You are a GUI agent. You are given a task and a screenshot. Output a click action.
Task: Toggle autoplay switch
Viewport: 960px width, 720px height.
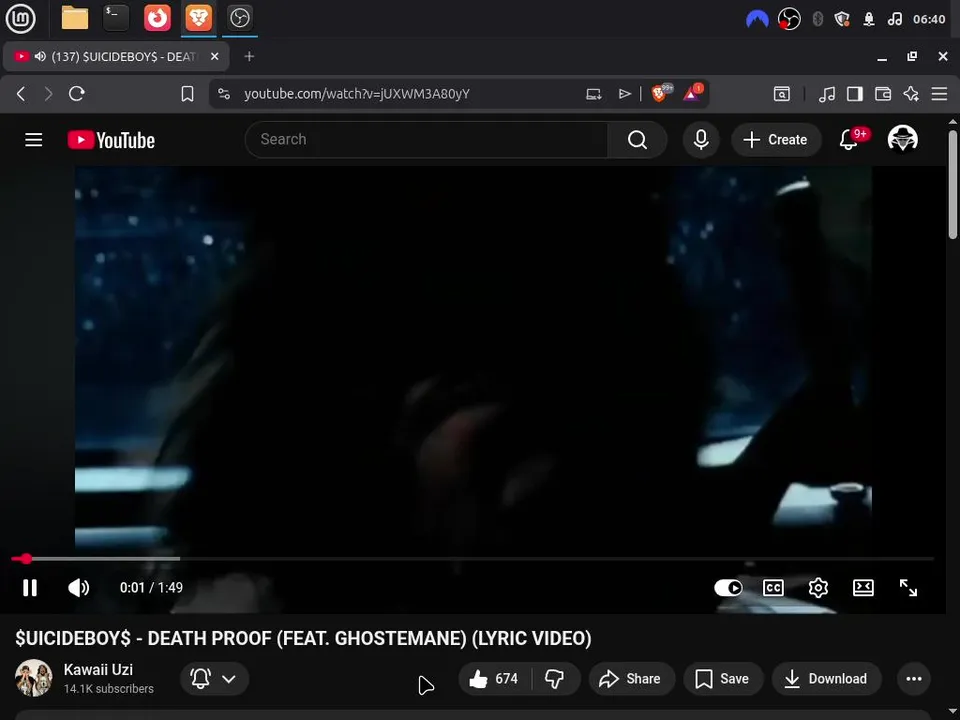click(x=728, y=588)
